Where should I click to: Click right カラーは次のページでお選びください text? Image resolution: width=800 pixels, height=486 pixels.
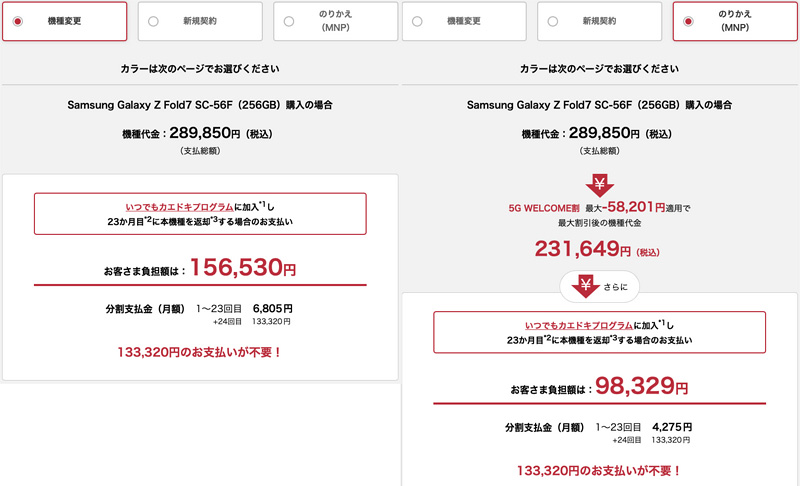click(x=599, y=69)
